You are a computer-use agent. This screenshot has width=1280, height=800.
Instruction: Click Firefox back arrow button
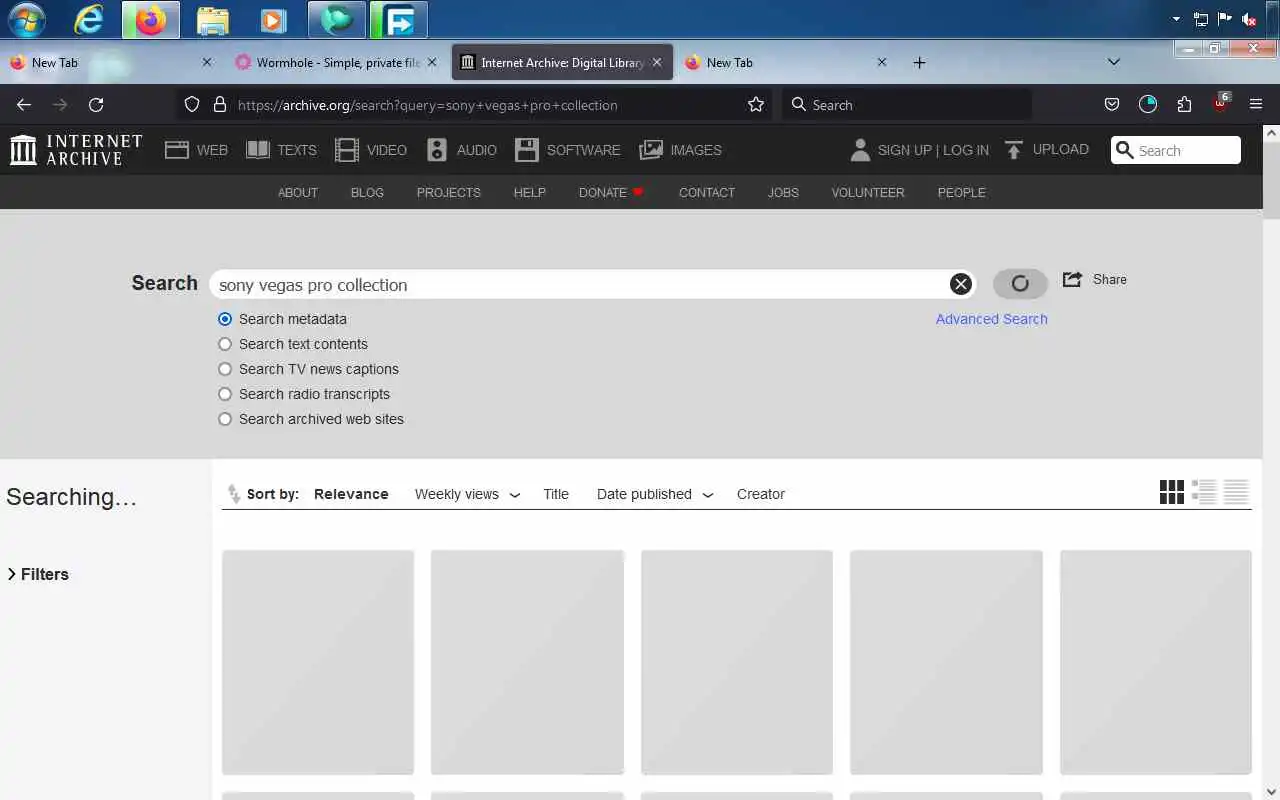24,105
